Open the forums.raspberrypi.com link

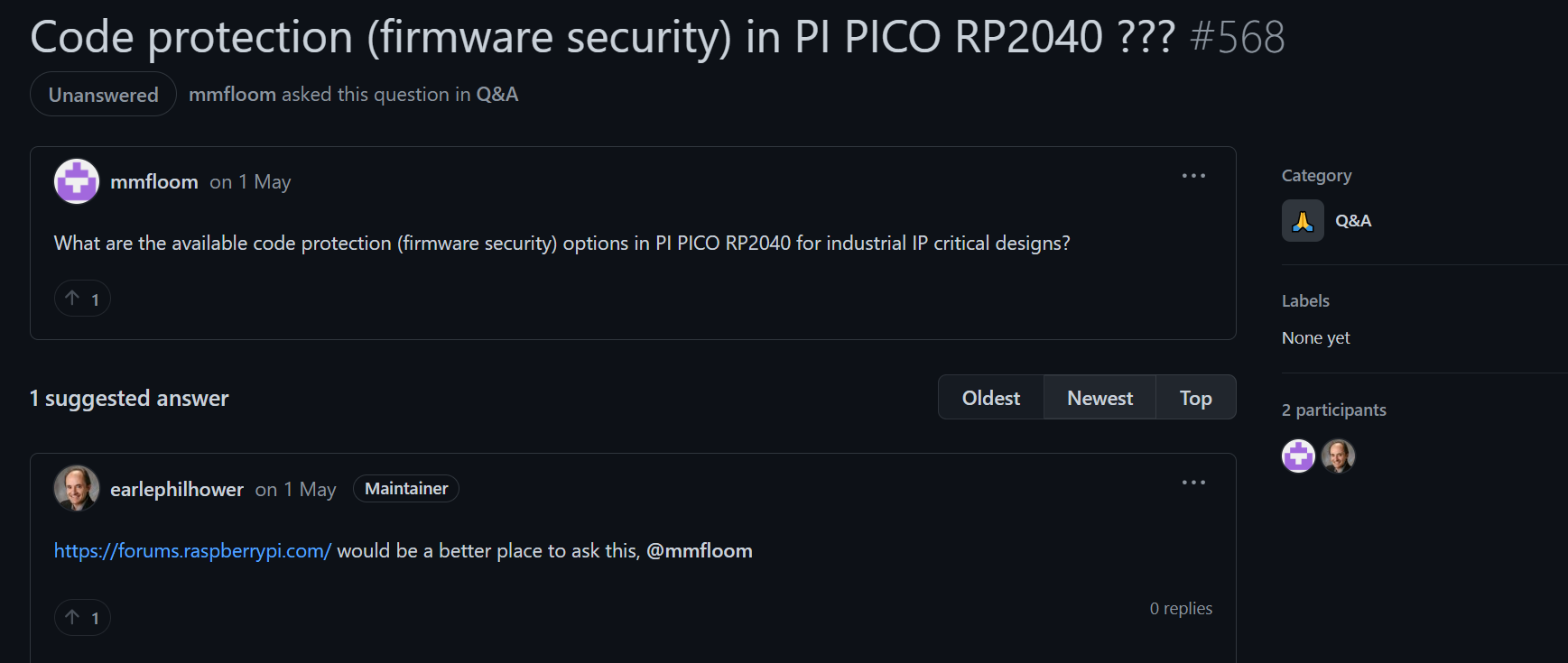[192, 551]
